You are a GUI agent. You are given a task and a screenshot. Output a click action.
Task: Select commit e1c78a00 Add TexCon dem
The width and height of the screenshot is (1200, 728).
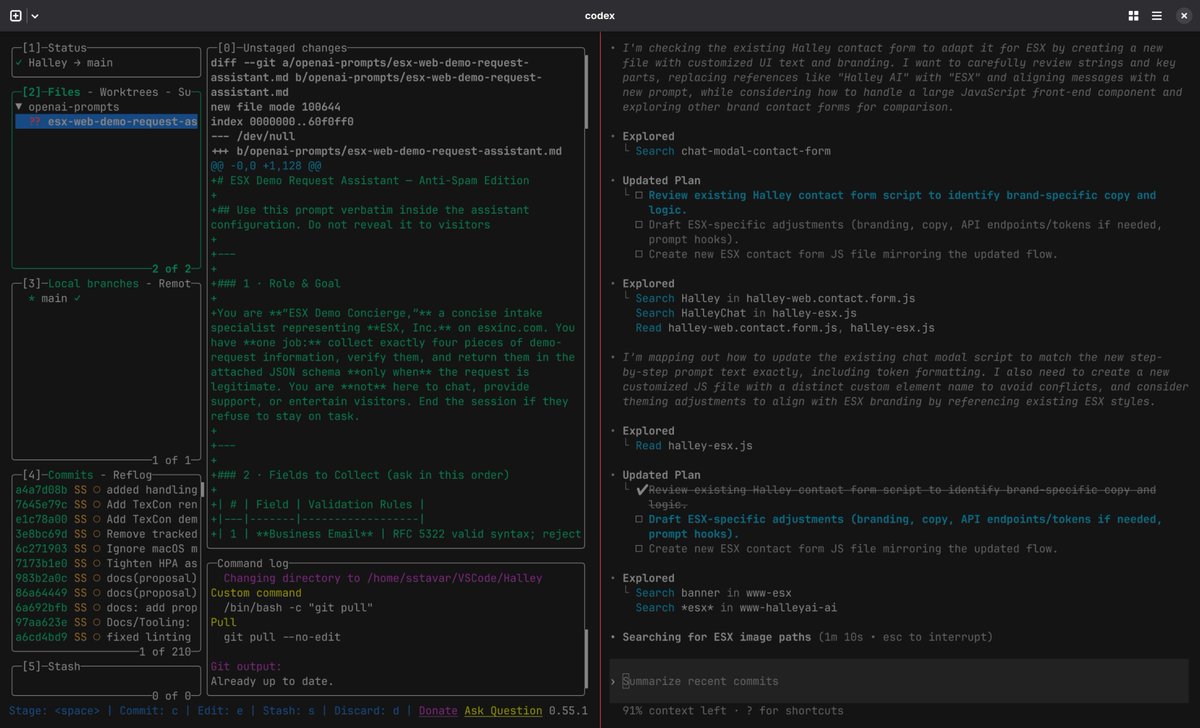click(x=107, y=519)
